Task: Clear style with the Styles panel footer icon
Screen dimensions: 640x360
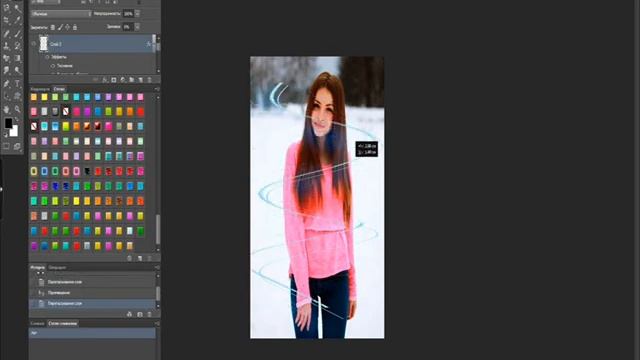Action: [129, 258]
